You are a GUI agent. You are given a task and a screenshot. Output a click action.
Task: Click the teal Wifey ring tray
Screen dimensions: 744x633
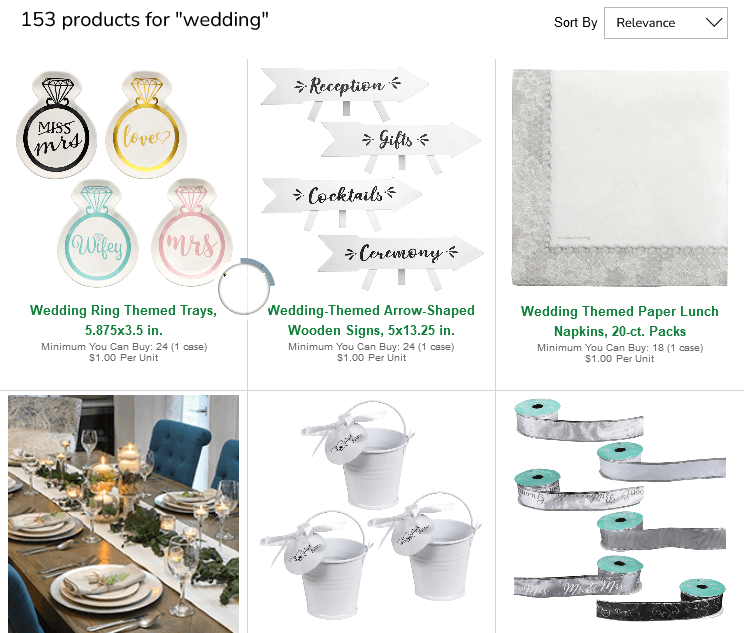click(98, 233)
